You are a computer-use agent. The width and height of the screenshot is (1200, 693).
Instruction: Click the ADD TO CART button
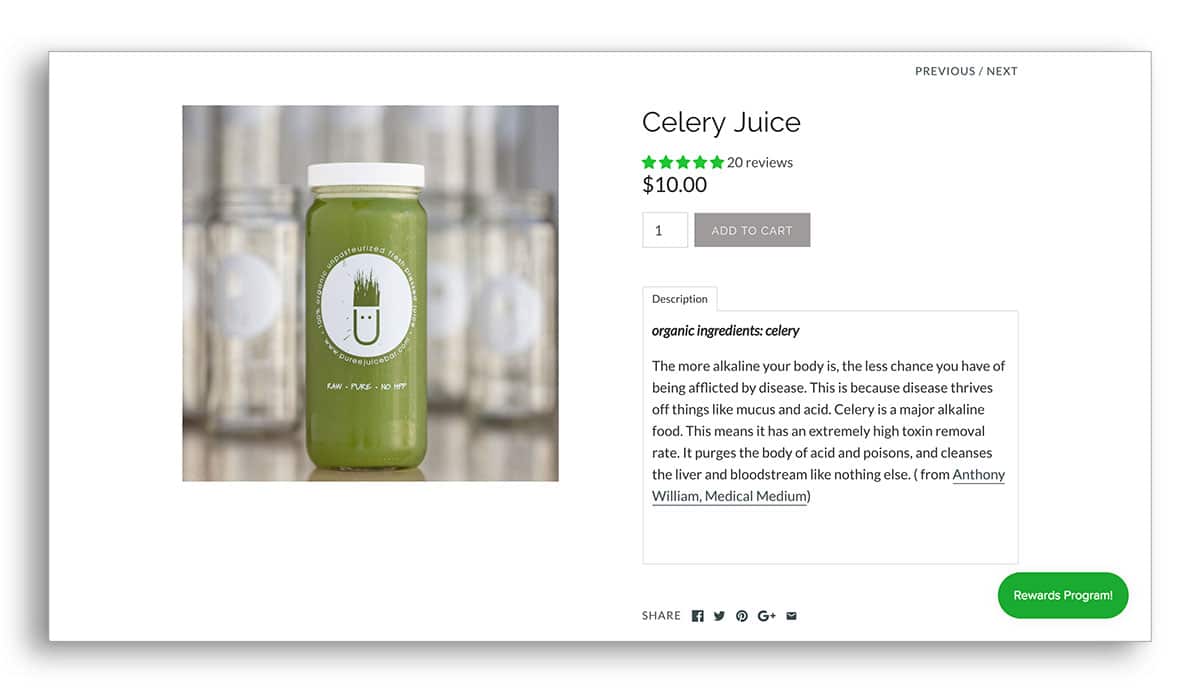pyautogui.click(x=752, y=230)
